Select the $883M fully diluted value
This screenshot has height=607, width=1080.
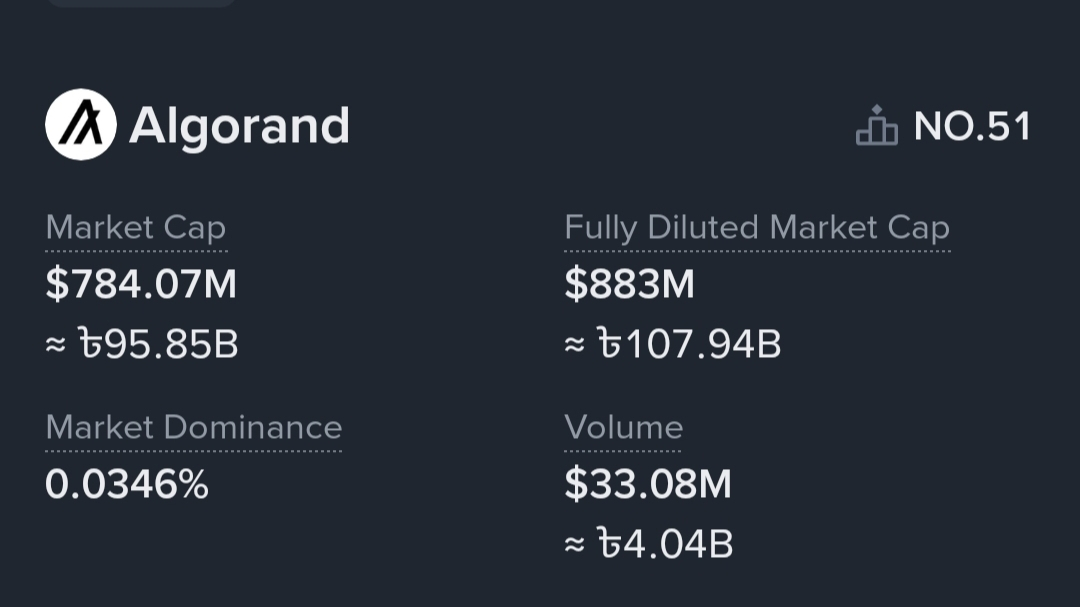[x=629, y=285]
